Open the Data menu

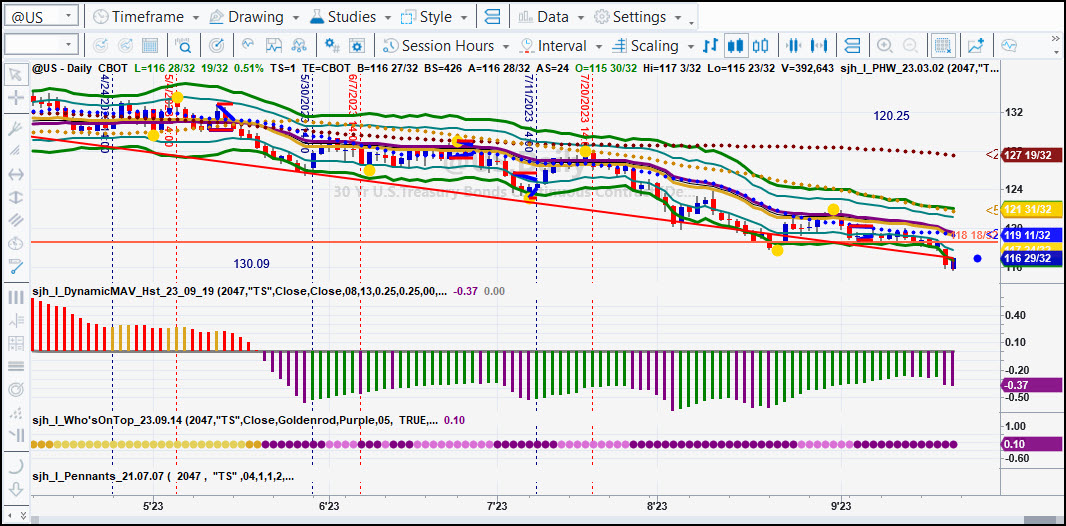pos(551,16)
